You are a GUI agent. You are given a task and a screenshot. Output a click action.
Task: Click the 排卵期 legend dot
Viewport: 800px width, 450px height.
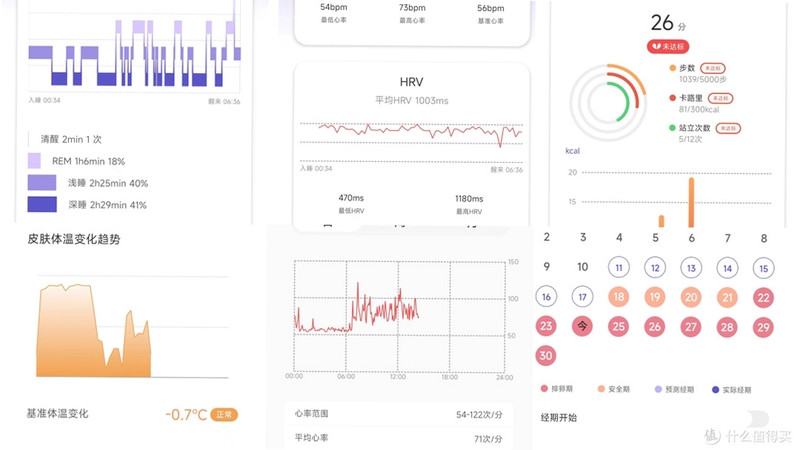[x=544, y=388]
